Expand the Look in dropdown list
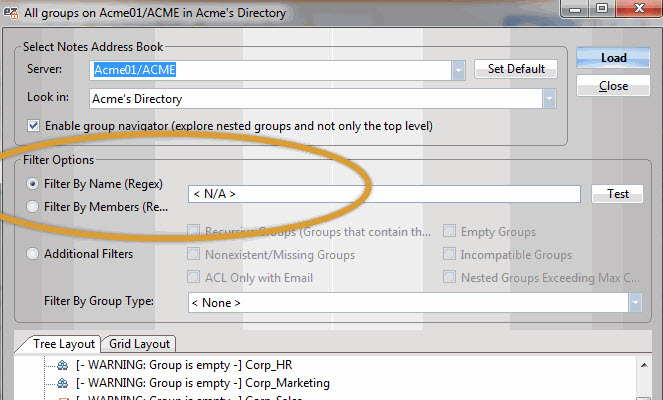The height and width of the screenshot is (400, 663). pos(549,99)
